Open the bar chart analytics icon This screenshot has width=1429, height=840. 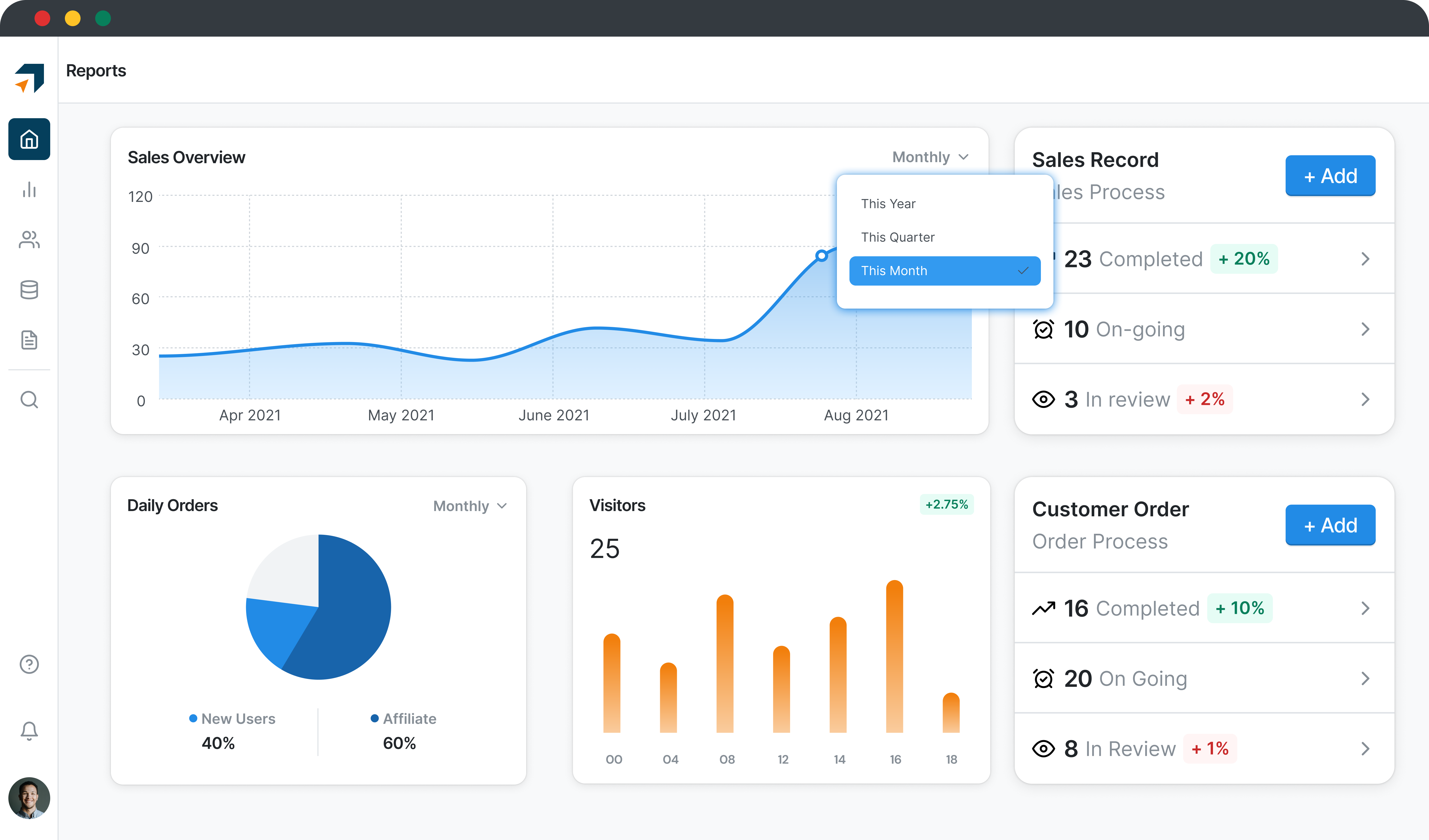29,189
